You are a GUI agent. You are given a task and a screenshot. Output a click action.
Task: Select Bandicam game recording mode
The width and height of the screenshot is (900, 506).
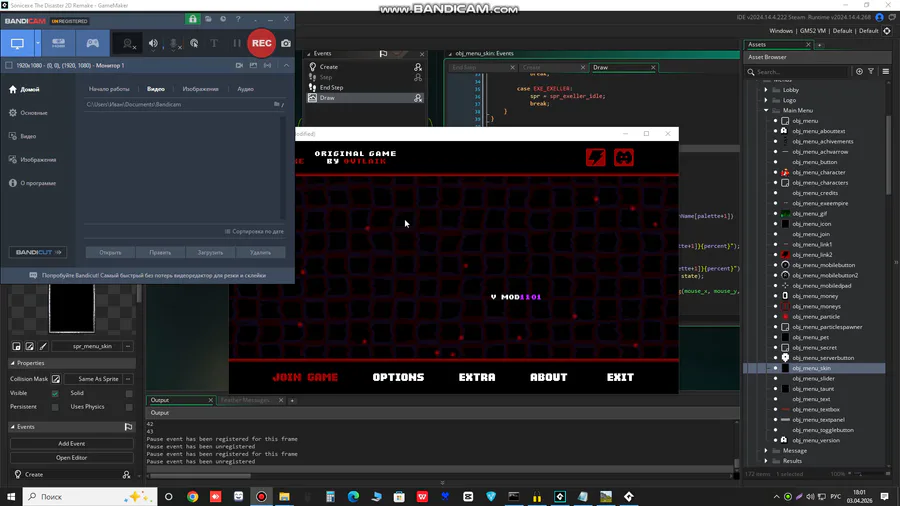click(x=92, y=44)
